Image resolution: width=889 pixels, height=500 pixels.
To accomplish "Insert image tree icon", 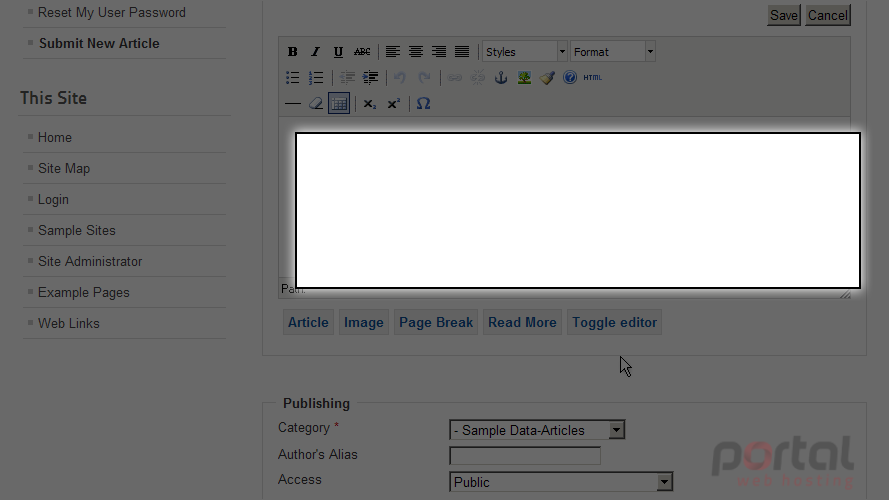I will (524, 78).
